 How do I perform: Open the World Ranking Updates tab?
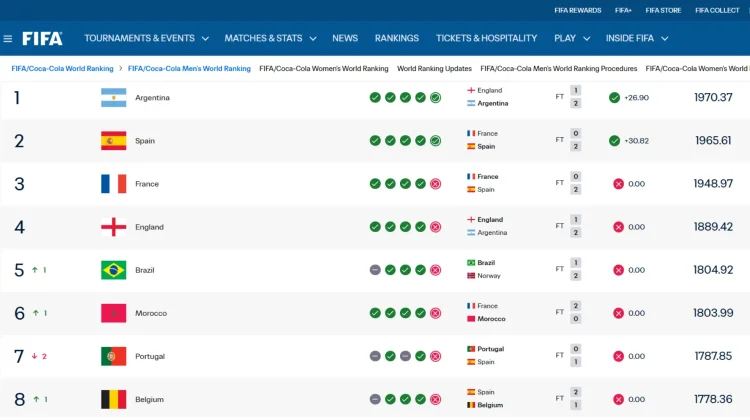click(434, 68)
